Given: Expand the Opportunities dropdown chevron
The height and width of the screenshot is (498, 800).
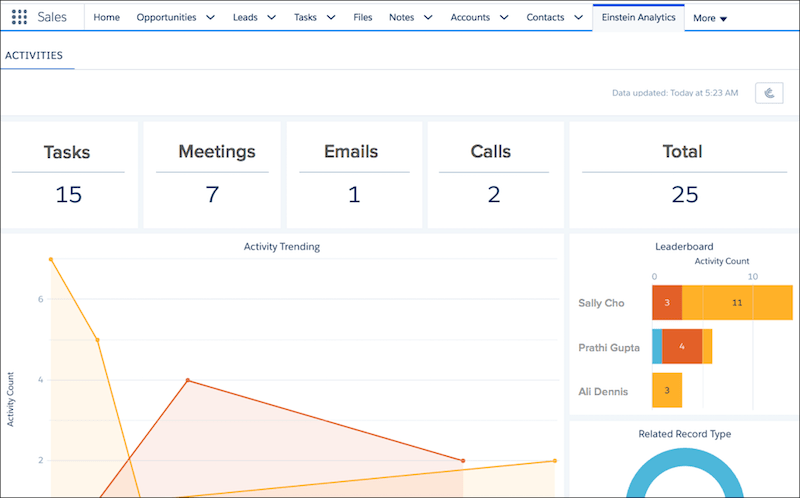Looking at the screenshot, I should pos(210,17).
